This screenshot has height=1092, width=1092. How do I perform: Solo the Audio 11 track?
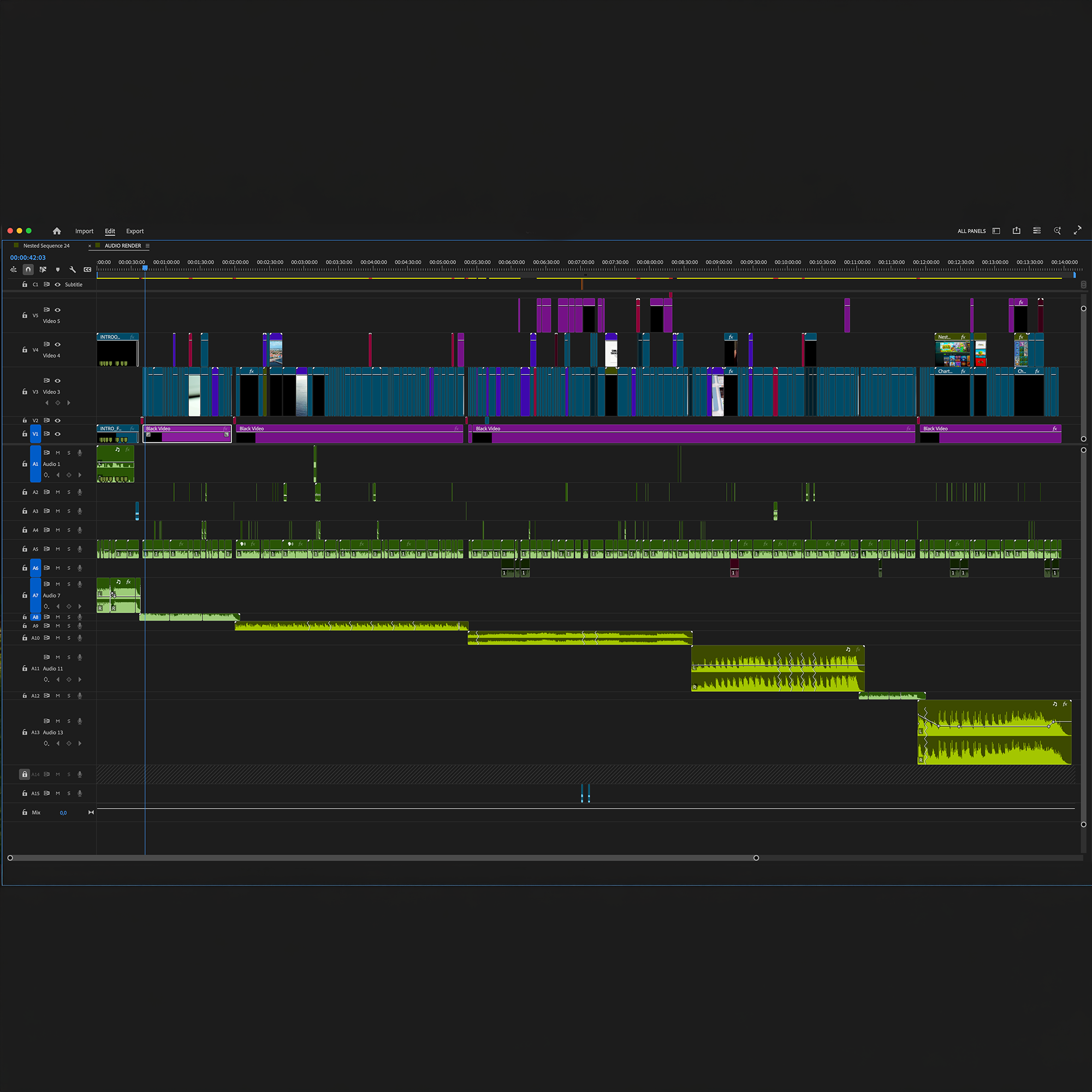pyautogui.click(x=69, y=657)
